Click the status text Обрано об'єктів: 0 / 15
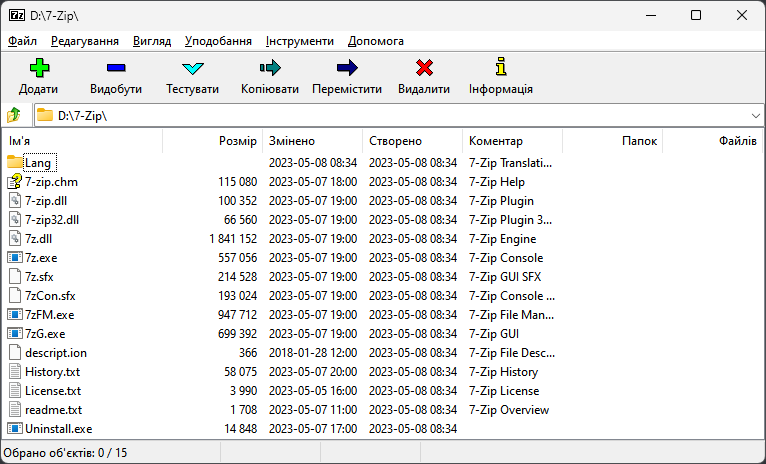The image size is (766, 464). [65, 453]
